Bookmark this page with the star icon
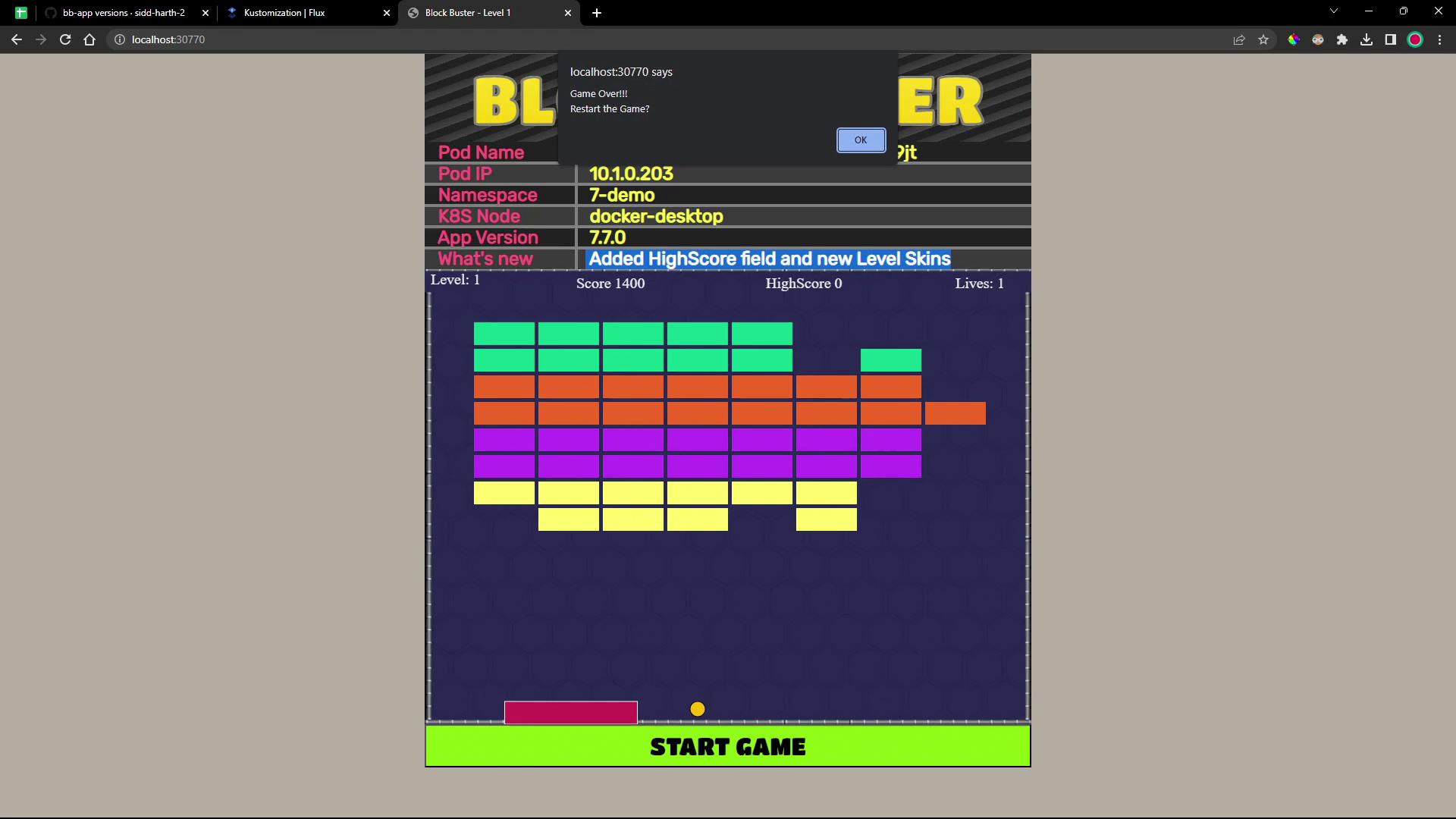The height and width of the screenshot is (819, 1456). tap(1263, 39)
